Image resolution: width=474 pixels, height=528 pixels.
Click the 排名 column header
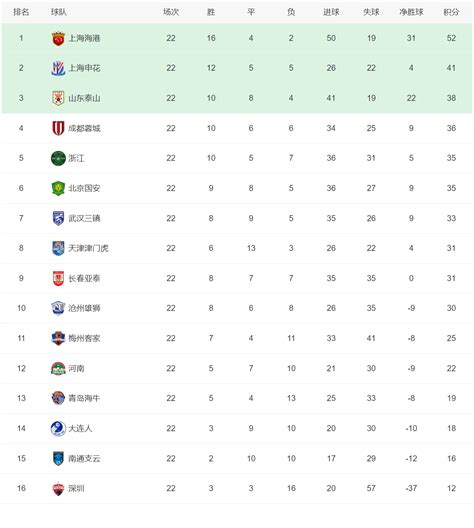pos(21,12)
